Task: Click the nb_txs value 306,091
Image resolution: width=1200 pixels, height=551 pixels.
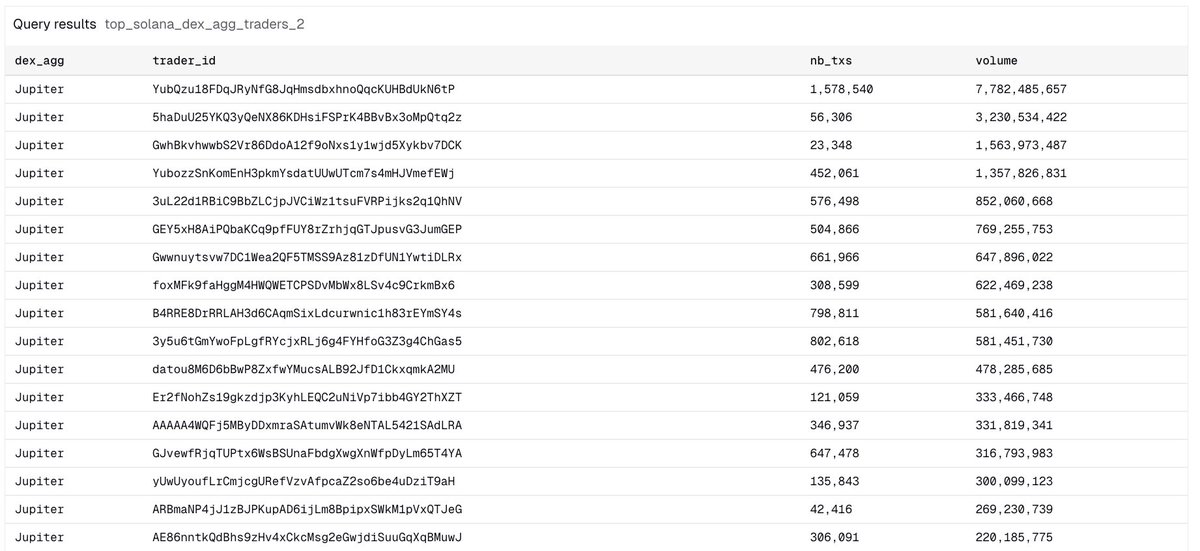Action: pos(835,537)
